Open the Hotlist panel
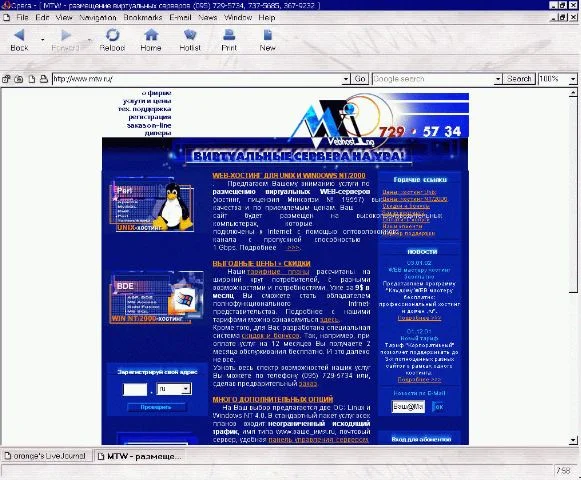581x480 pixels. click(190, 40)
